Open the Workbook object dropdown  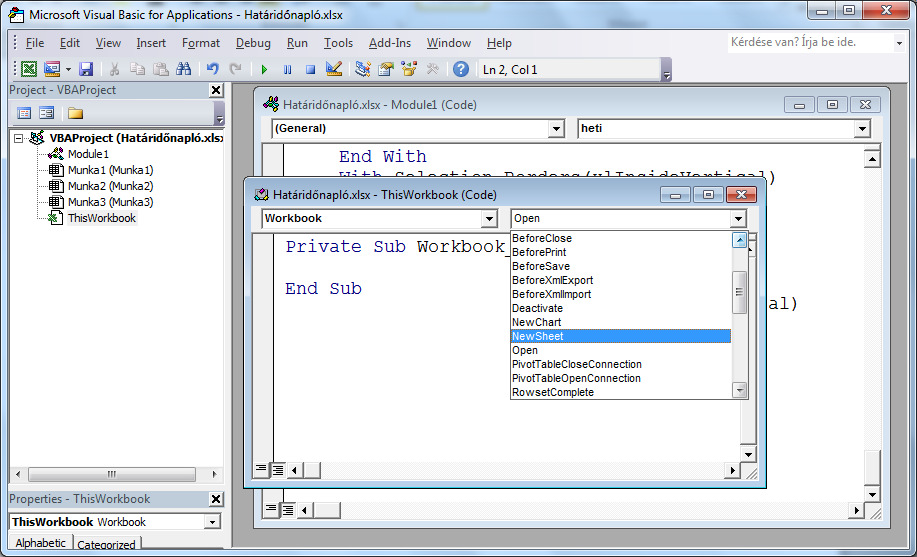[489, 219]
